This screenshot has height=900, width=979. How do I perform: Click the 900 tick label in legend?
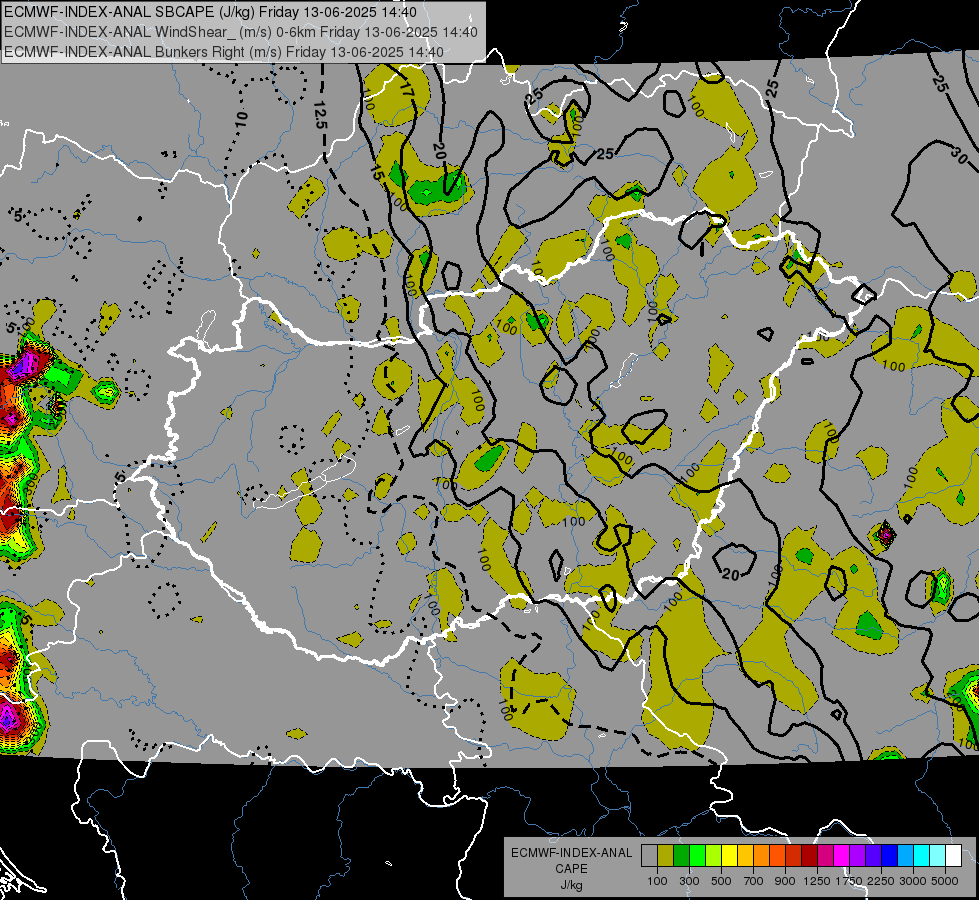(x=785, y=881)
